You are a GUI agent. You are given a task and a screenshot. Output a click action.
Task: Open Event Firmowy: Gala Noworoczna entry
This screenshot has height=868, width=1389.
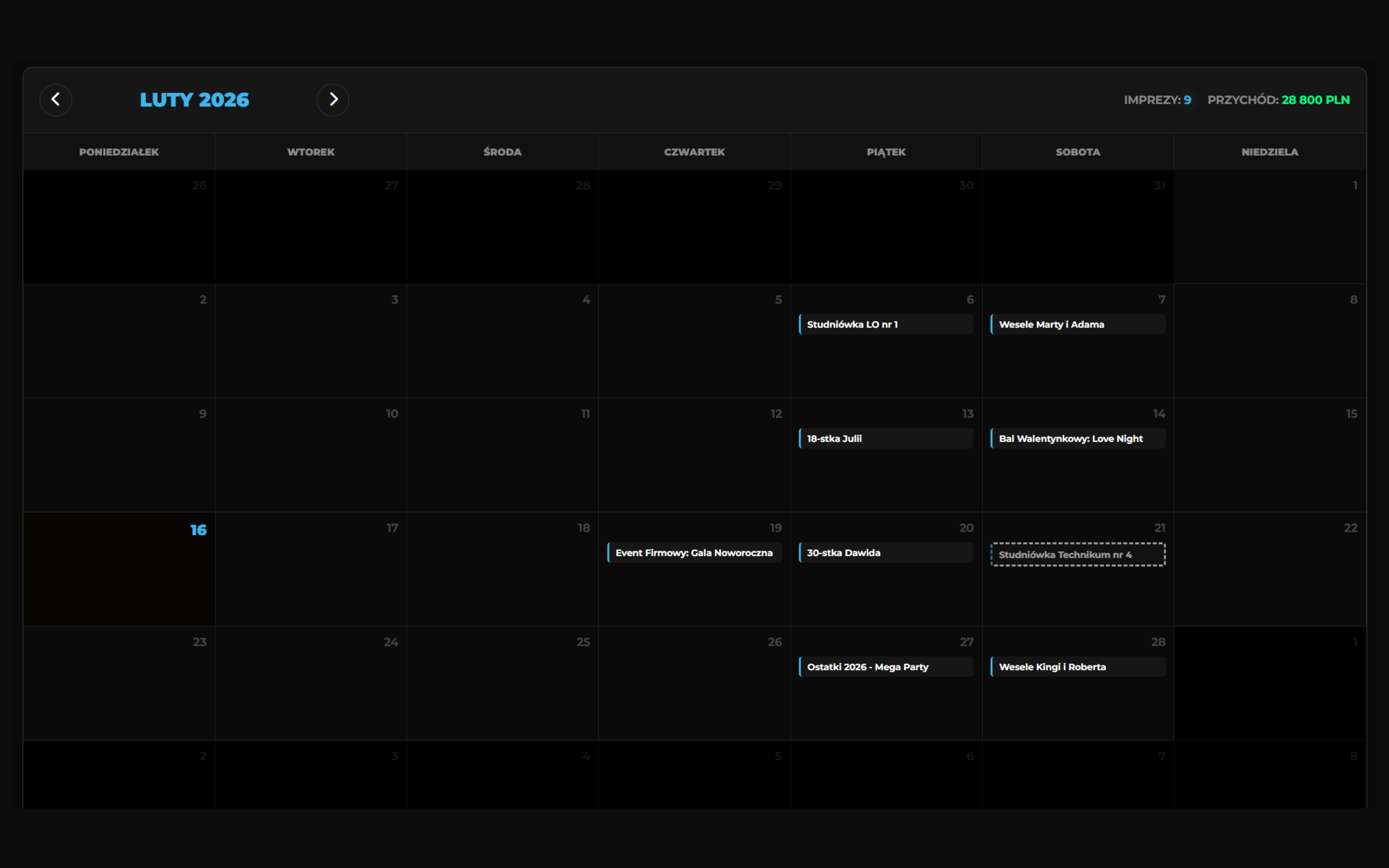pos(694,553)
